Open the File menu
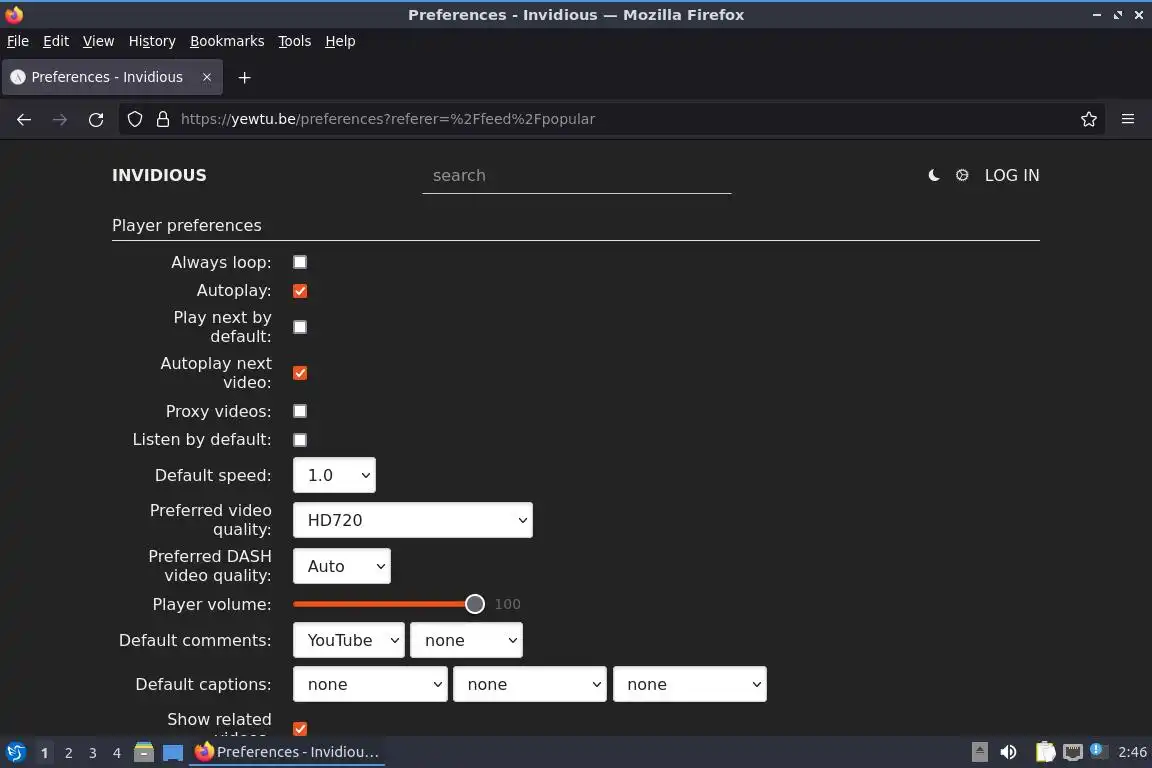This screenshot has height=768, width=1152. pyautogui.click(x=18, y=41)
